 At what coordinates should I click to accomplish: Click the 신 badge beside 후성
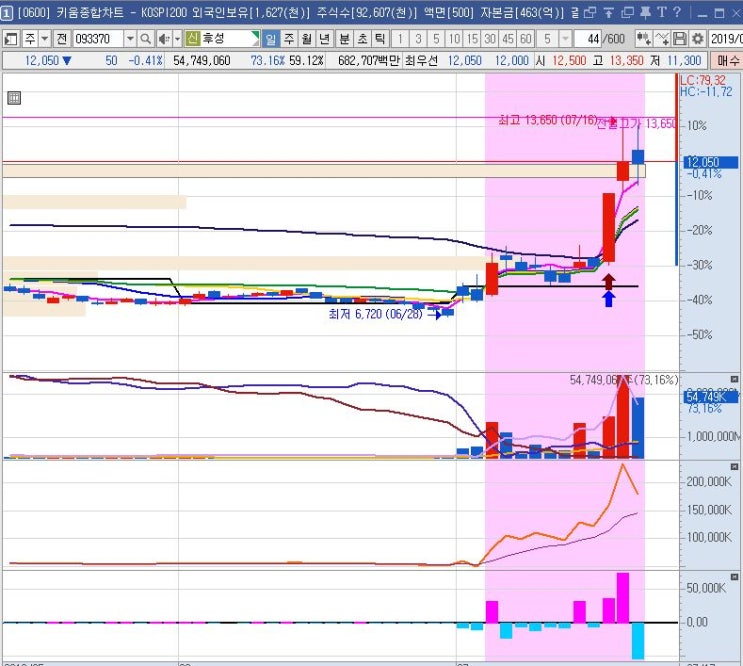[192, 38]
